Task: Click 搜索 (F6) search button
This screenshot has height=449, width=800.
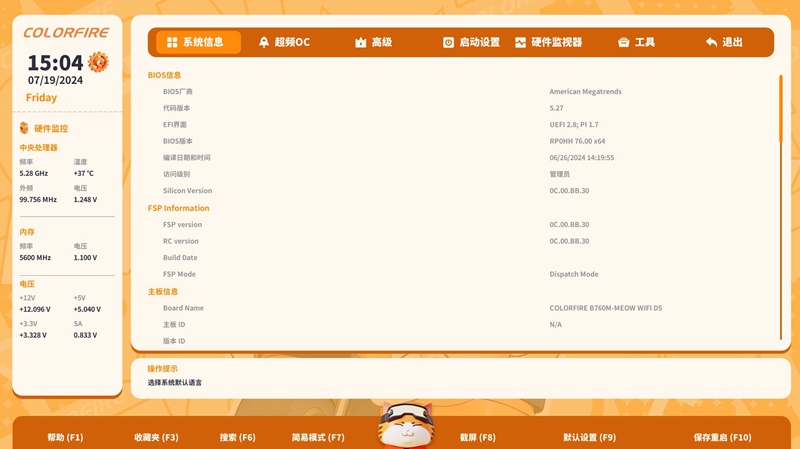Action: click(238, 437)
